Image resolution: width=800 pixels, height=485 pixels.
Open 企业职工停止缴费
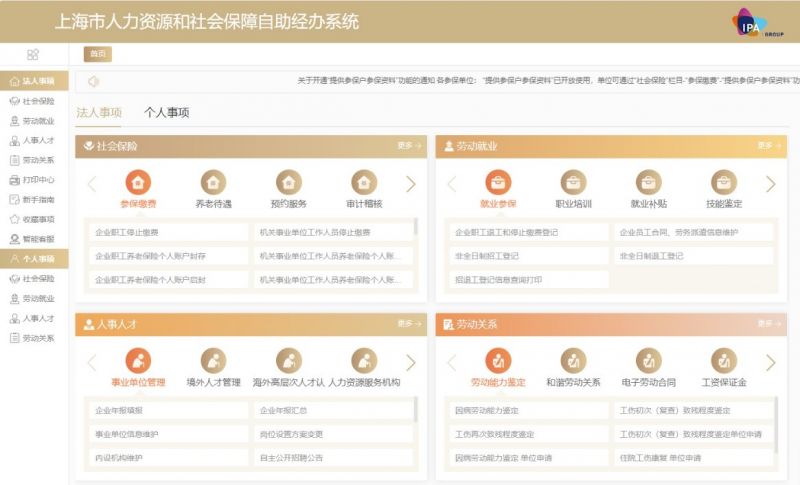(x=168, y=233)
